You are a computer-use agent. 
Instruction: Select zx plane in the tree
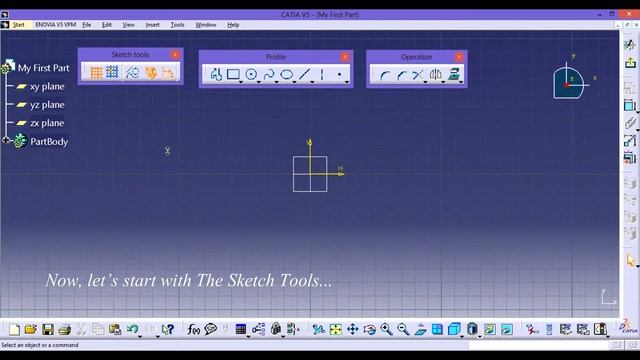[47, 123]
